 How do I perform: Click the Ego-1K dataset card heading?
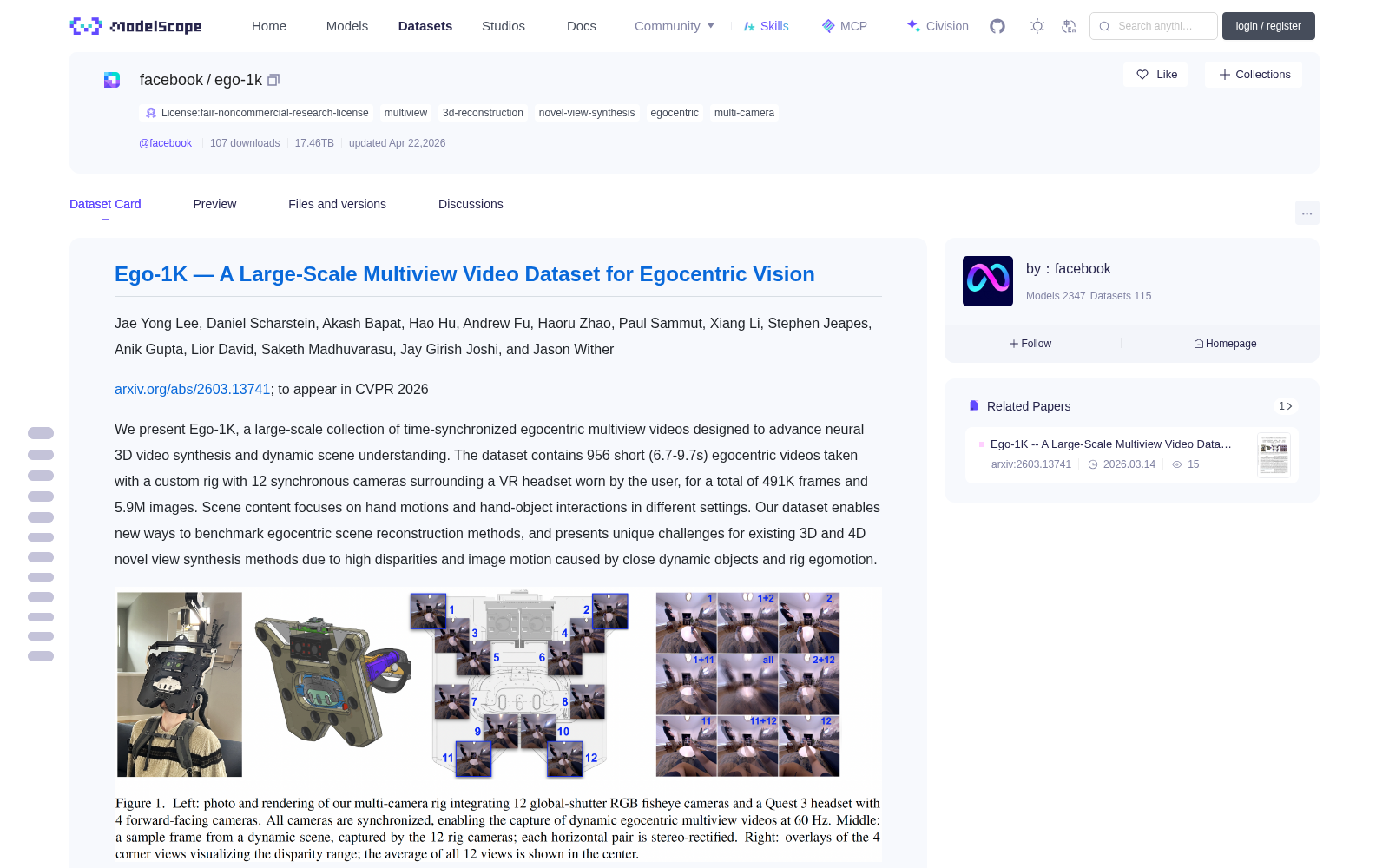click(x=464, y=274)
